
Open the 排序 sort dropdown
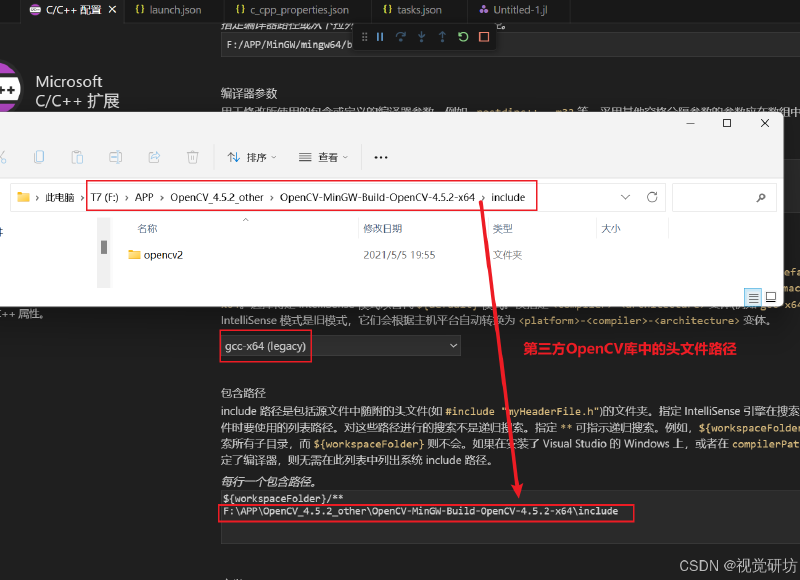pos(252,157)
